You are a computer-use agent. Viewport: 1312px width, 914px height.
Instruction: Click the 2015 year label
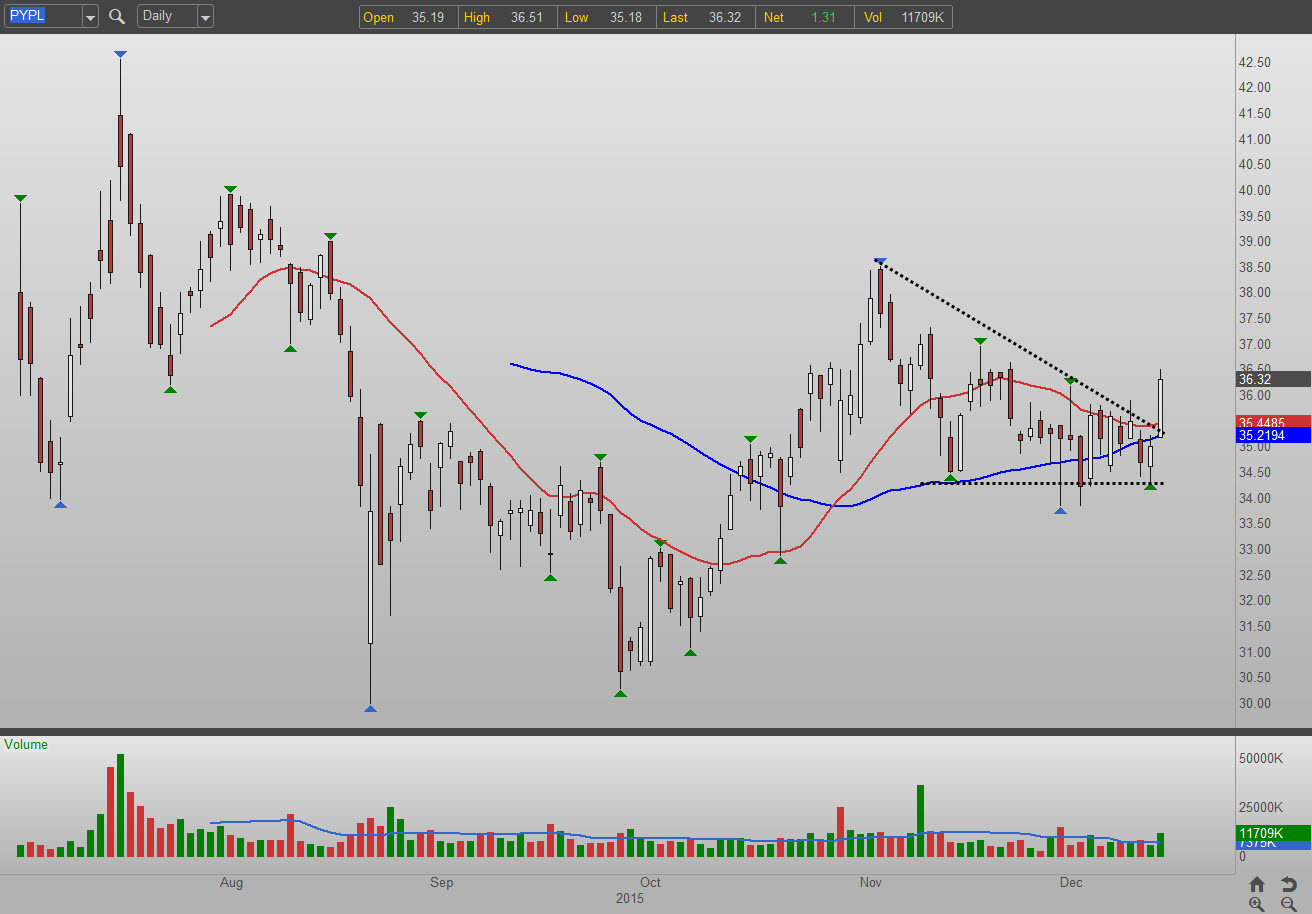(x=630, y=898)
